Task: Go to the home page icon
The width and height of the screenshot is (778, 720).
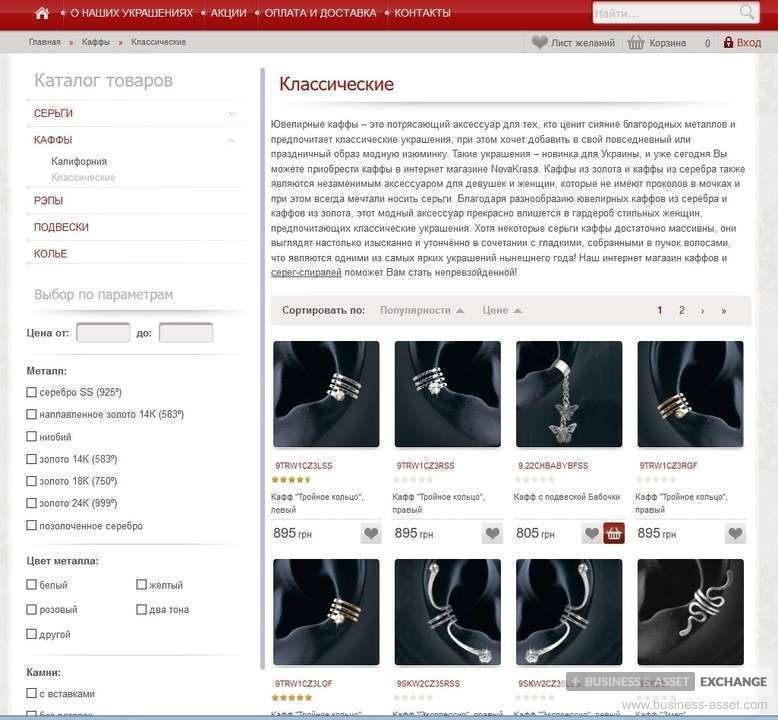Action: [42, 13]
